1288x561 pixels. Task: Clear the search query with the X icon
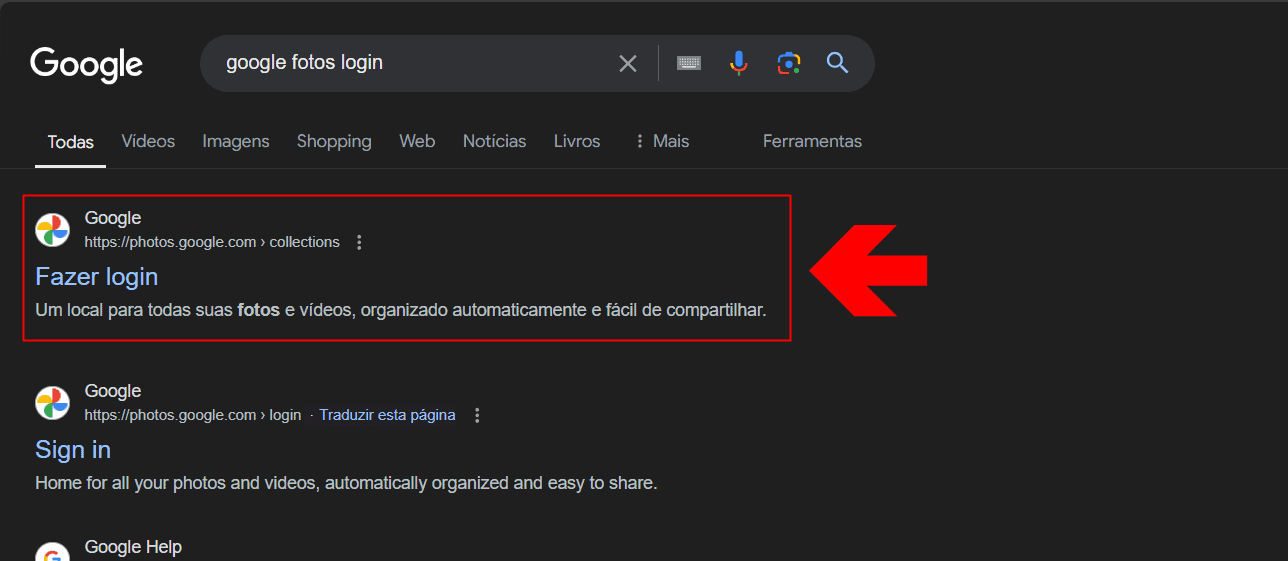(x=628, y=64)
